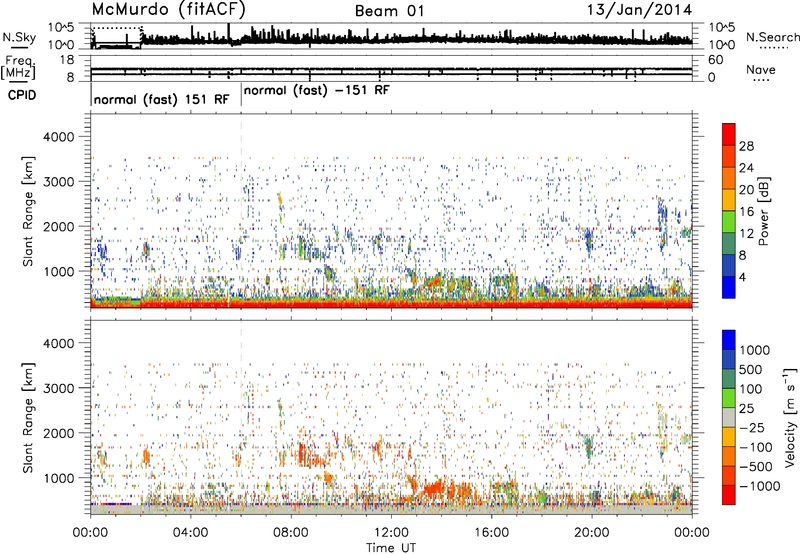Viewport: 800px width, 554px height.
Task: Pick the bright blue bottom segment of the power colorbar
Action: coord(729,287)
